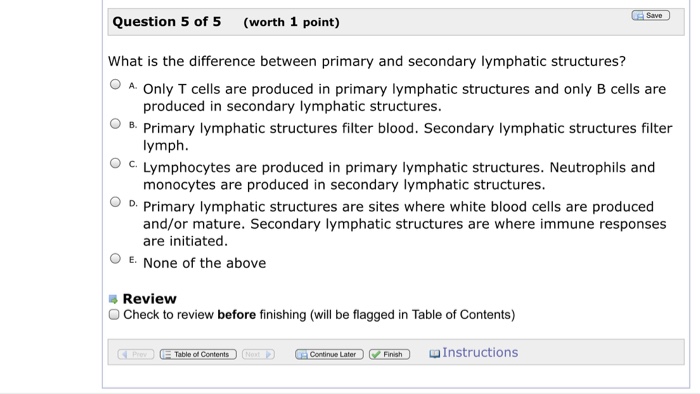
Task: Click the list icon on Table of Contents
Action: coord(166,354)
